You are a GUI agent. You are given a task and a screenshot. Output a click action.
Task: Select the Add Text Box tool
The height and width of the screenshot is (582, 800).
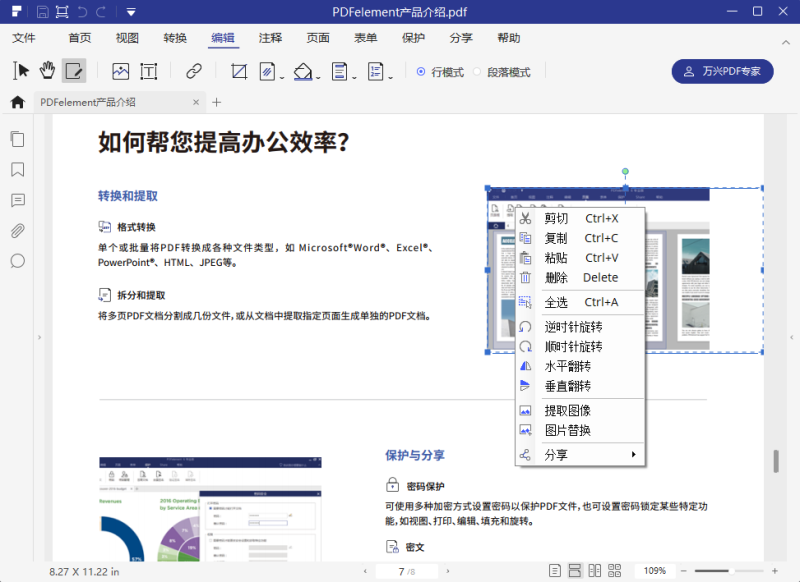coord(150,71)
